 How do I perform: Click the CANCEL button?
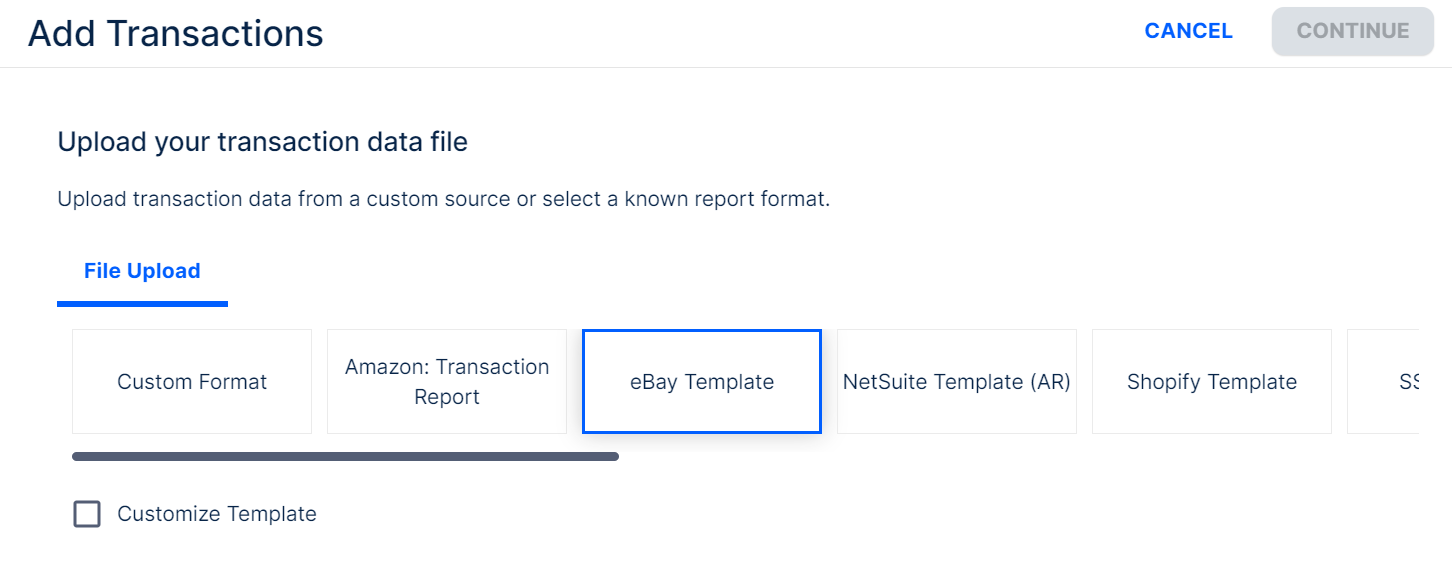click(x=1188, y=31)
